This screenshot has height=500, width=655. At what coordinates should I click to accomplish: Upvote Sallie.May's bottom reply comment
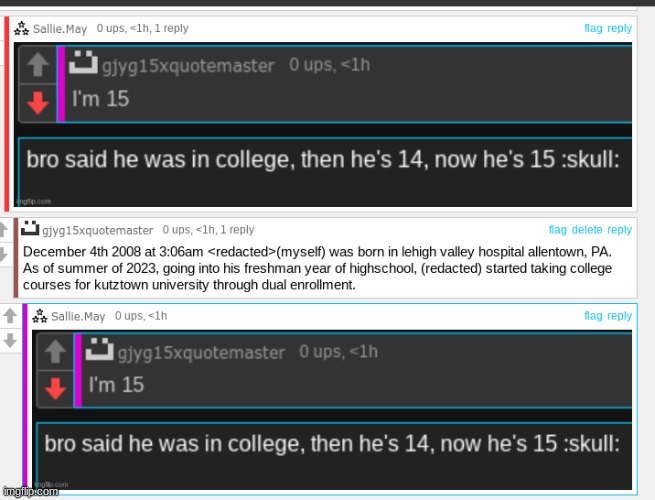[10, 316]
